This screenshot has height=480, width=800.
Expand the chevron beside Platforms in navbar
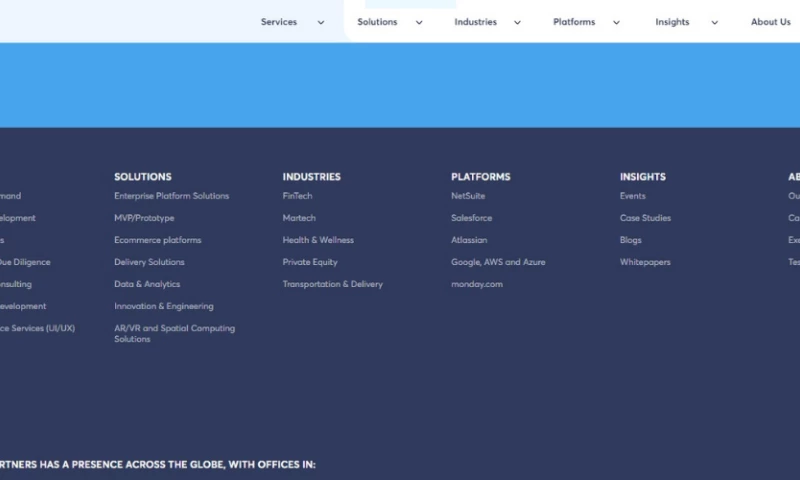(x=616, y=23)
